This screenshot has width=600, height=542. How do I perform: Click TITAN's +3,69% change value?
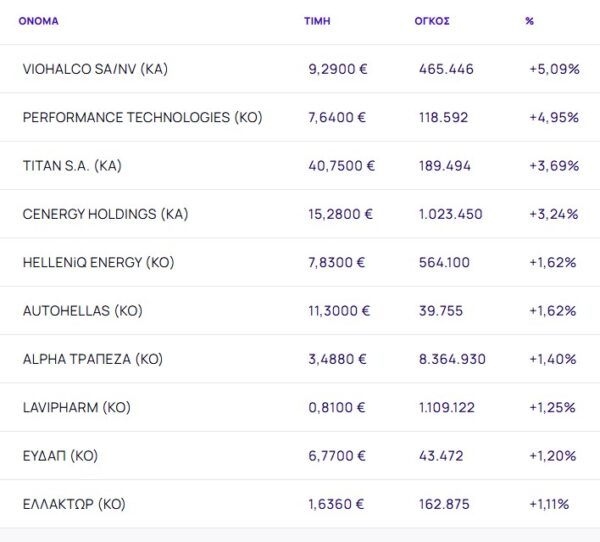(553, 166)
